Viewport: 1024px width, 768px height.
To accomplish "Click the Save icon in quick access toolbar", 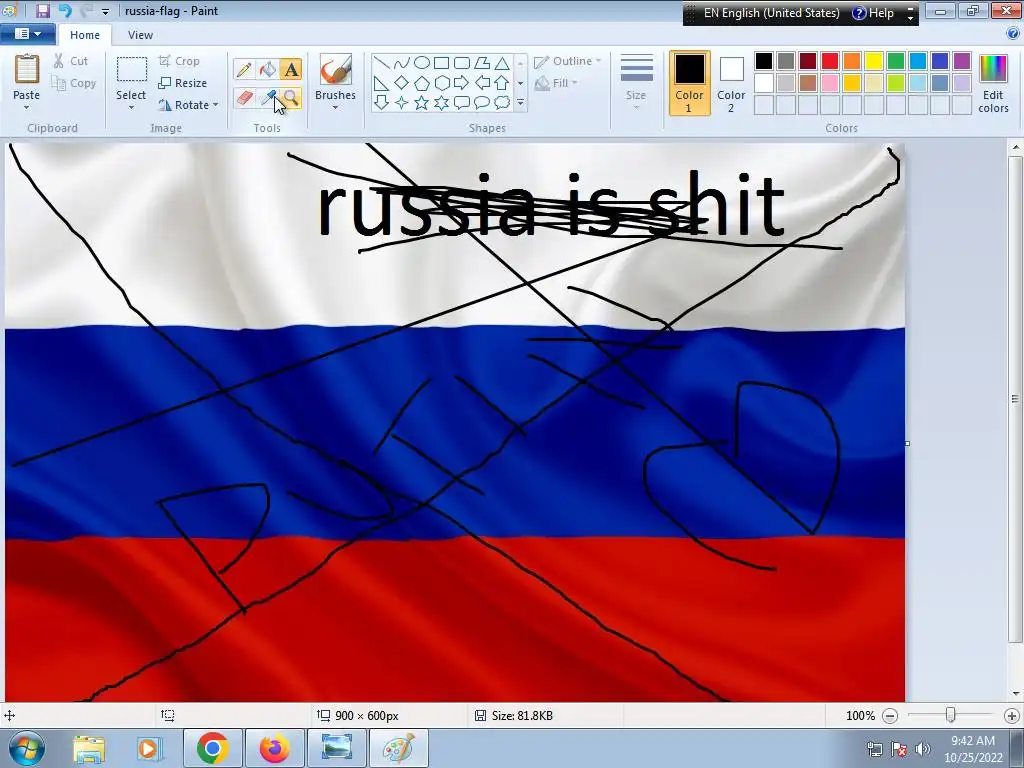I will [x=42, y=10].
